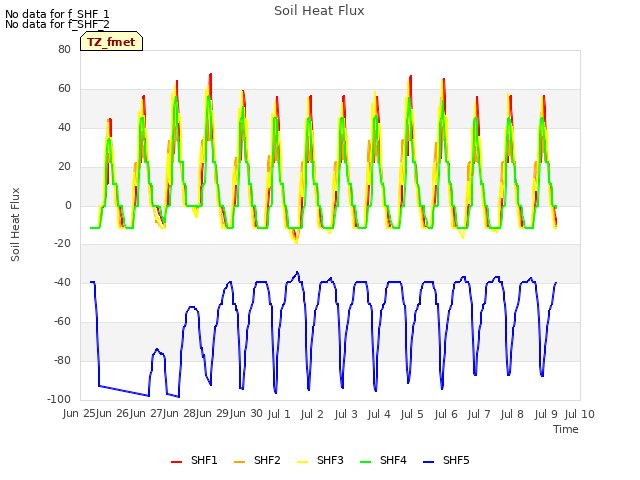Click the Jul 1 x-axis tick label
The image size is (640, 480).
click(x=279, y=414)
